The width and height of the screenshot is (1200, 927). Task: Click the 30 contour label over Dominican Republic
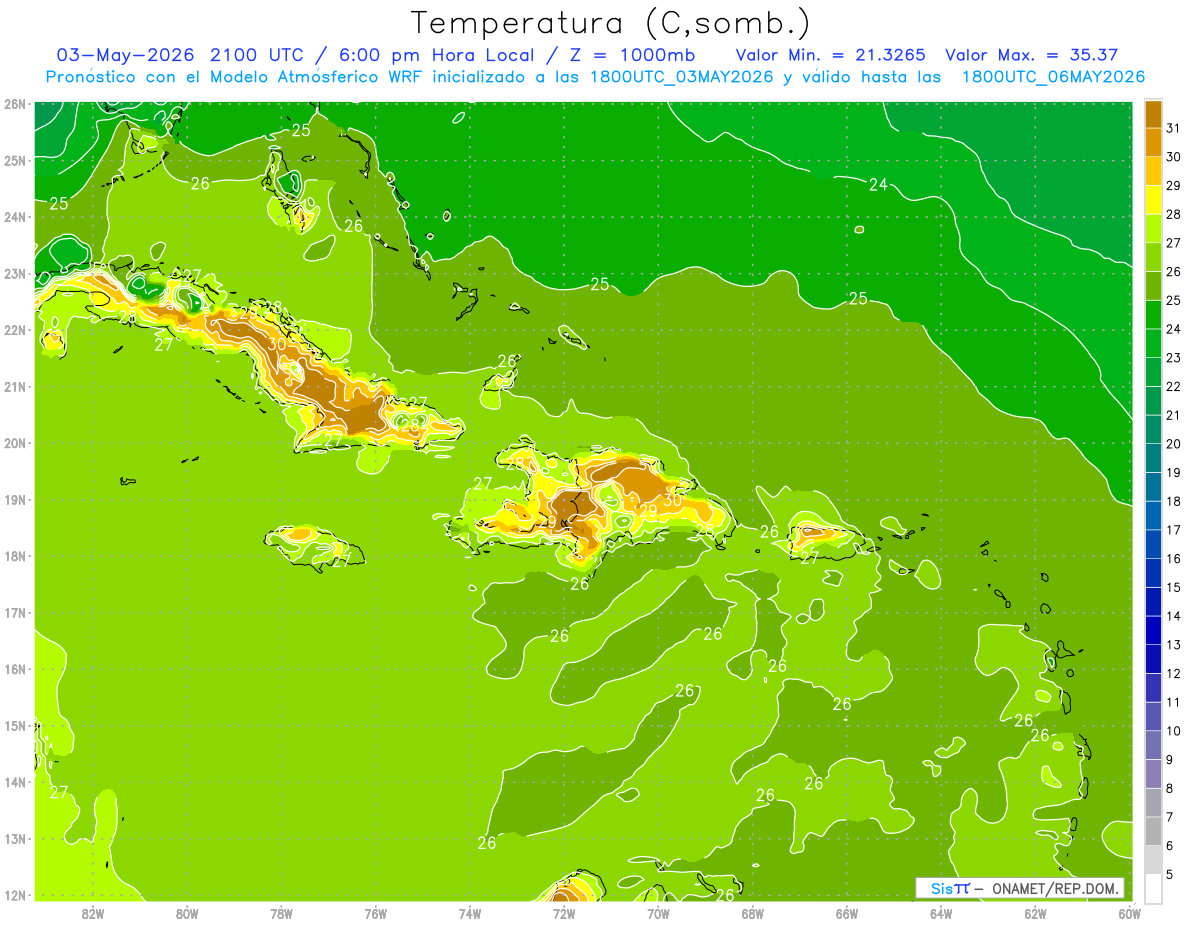(673, 499)
